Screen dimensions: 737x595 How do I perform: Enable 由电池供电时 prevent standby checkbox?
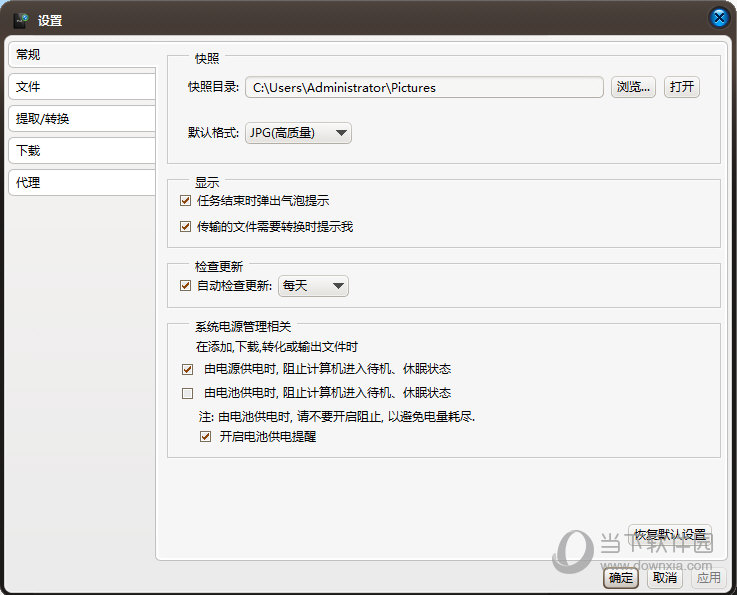click(188, 393)
